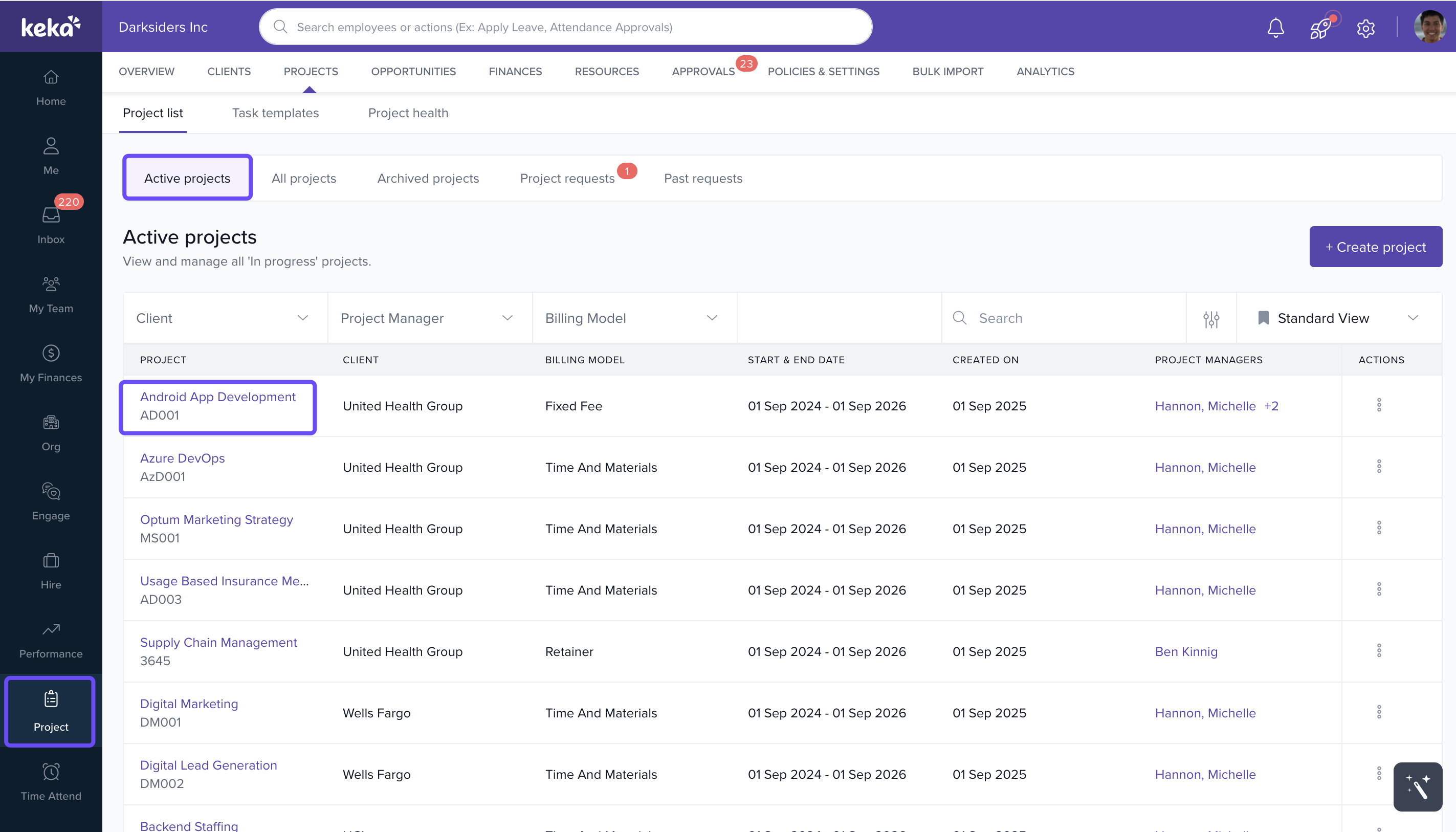Click the magic wand assistant button

click(1417, 786)
